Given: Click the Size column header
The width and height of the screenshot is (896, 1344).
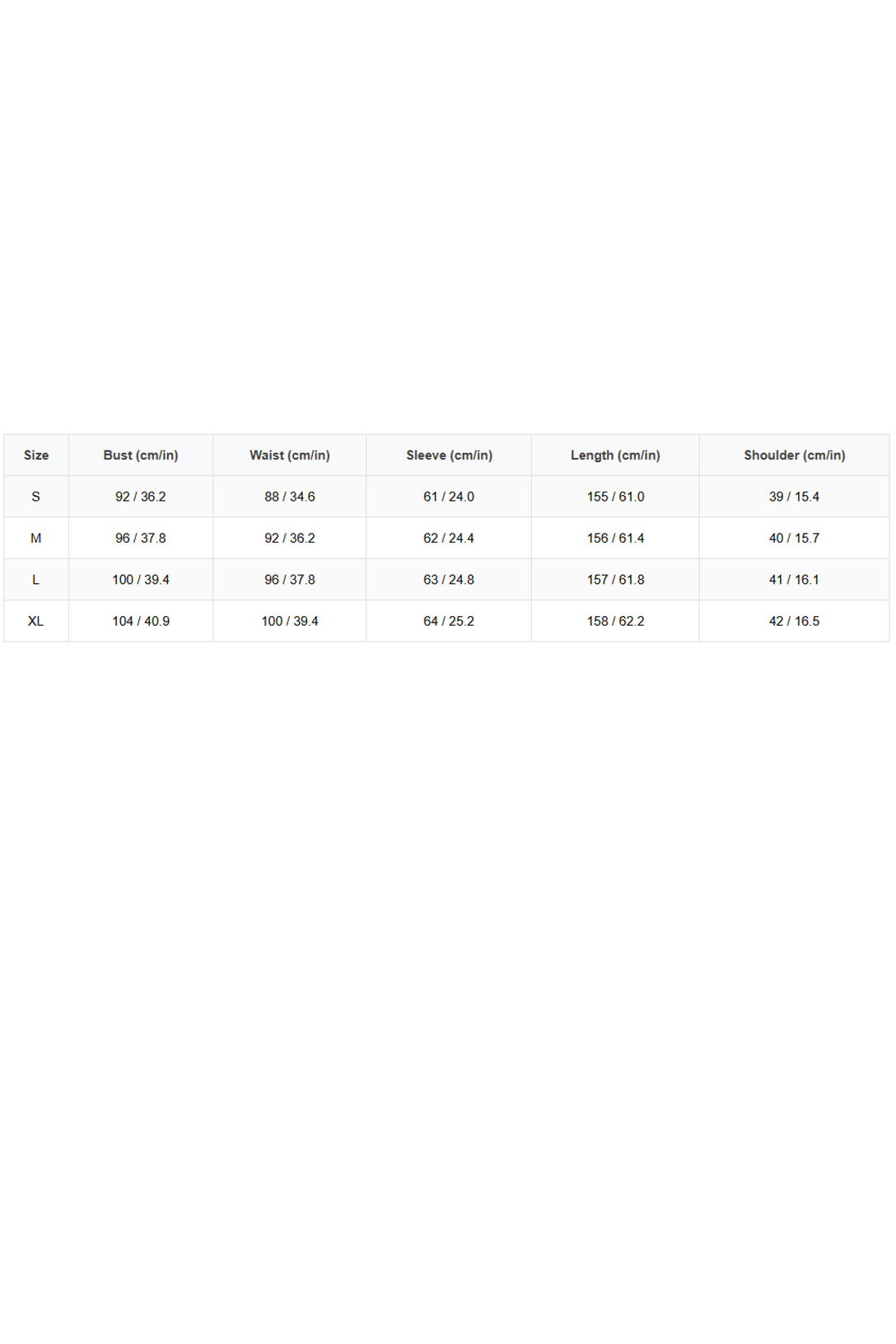Looking at the screenshot, I should (36, 455).
